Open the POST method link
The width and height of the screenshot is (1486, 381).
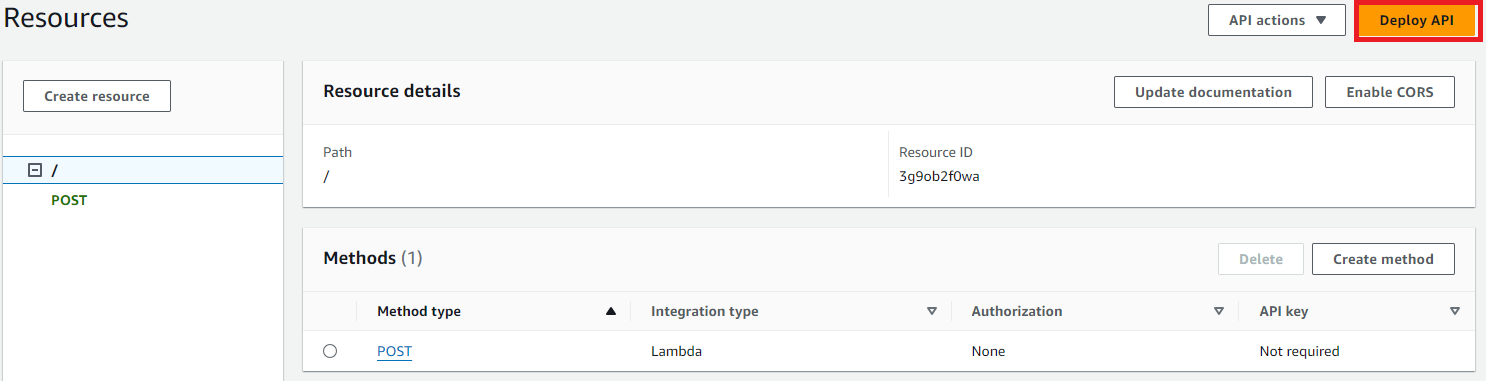coord(394,351)
